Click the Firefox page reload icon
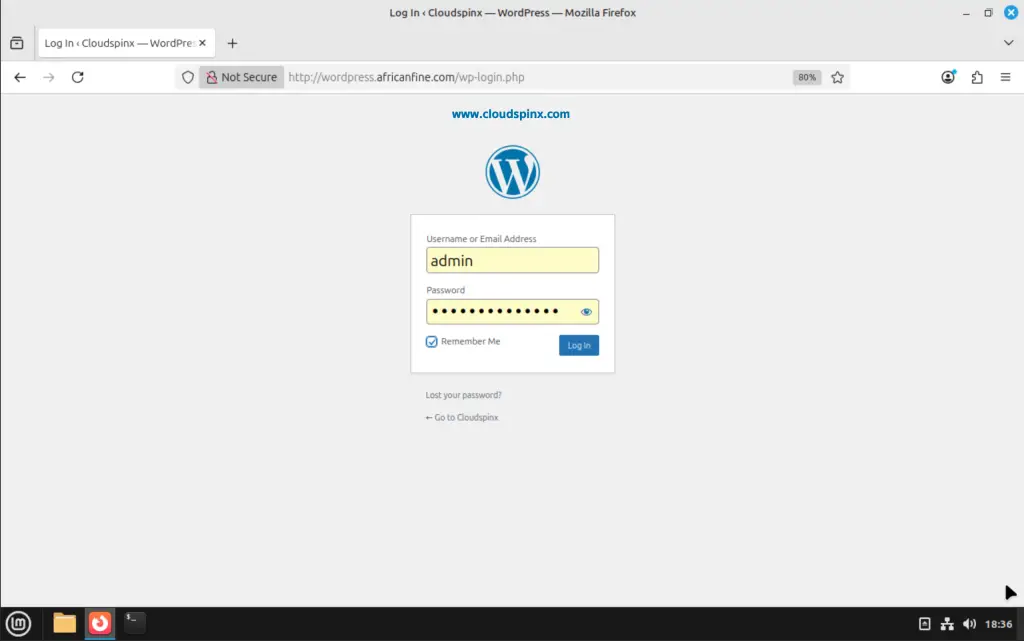The image size is (1024, 641). click(78, 77)
